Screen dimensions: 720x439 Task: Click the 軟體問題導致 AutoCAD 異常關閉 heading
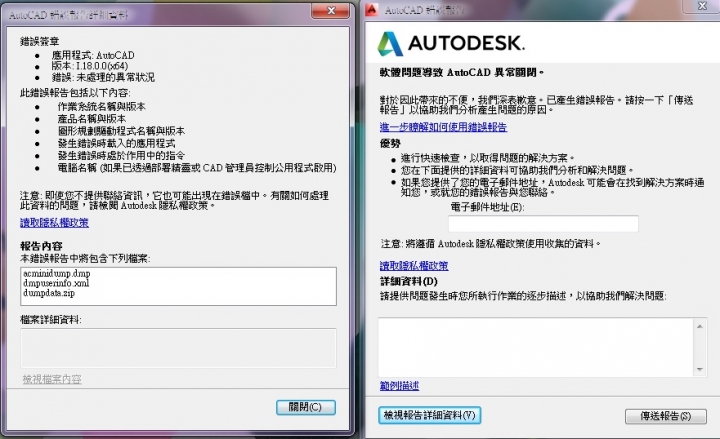(x=461, y=73)
